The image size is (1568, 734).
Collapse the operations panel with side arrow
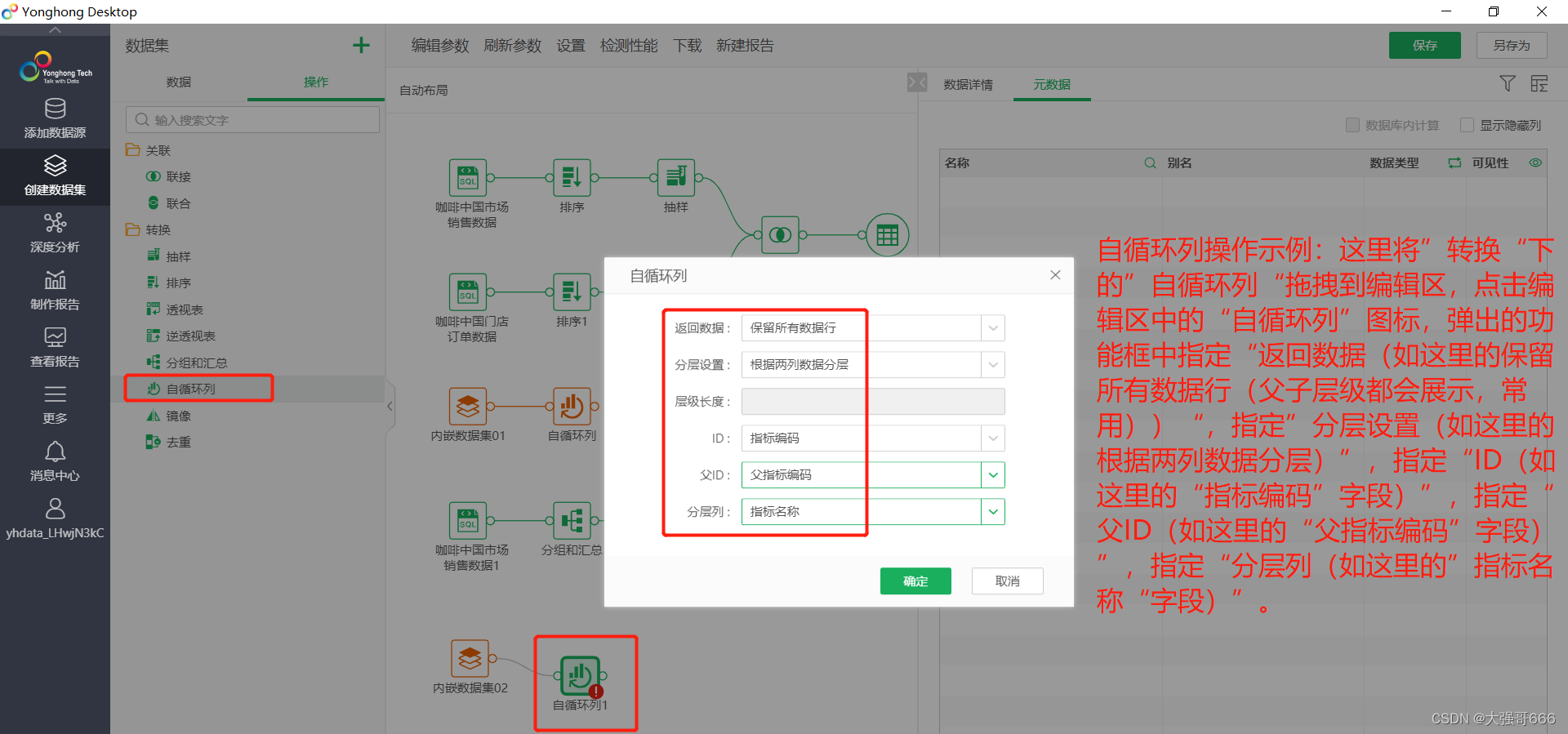(390, 406)
